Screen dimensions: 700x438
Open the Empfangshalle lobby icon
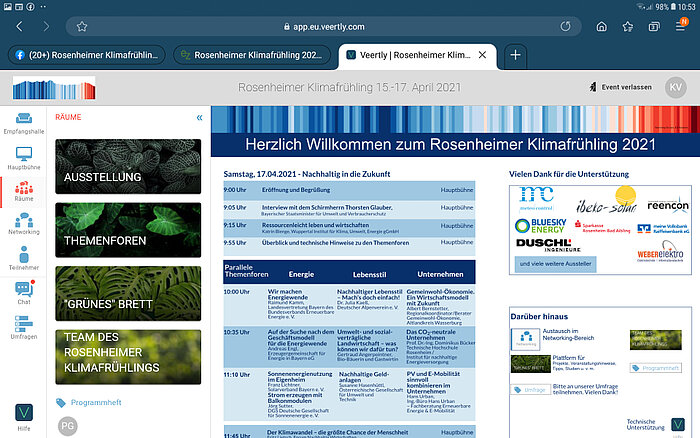click(22, 123)
